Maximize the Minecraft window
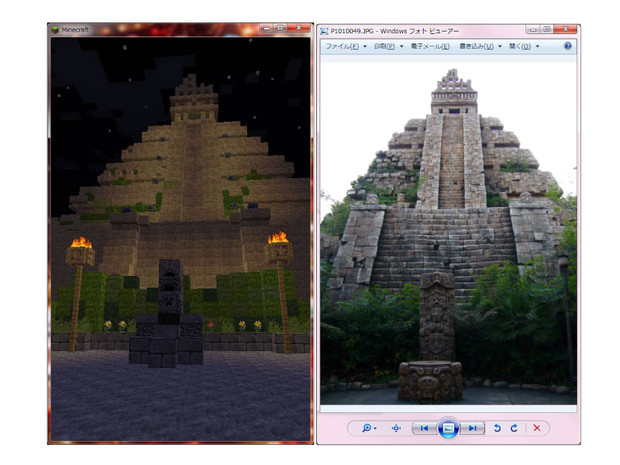This screenshot has width=620, height=465. (280, 28)
